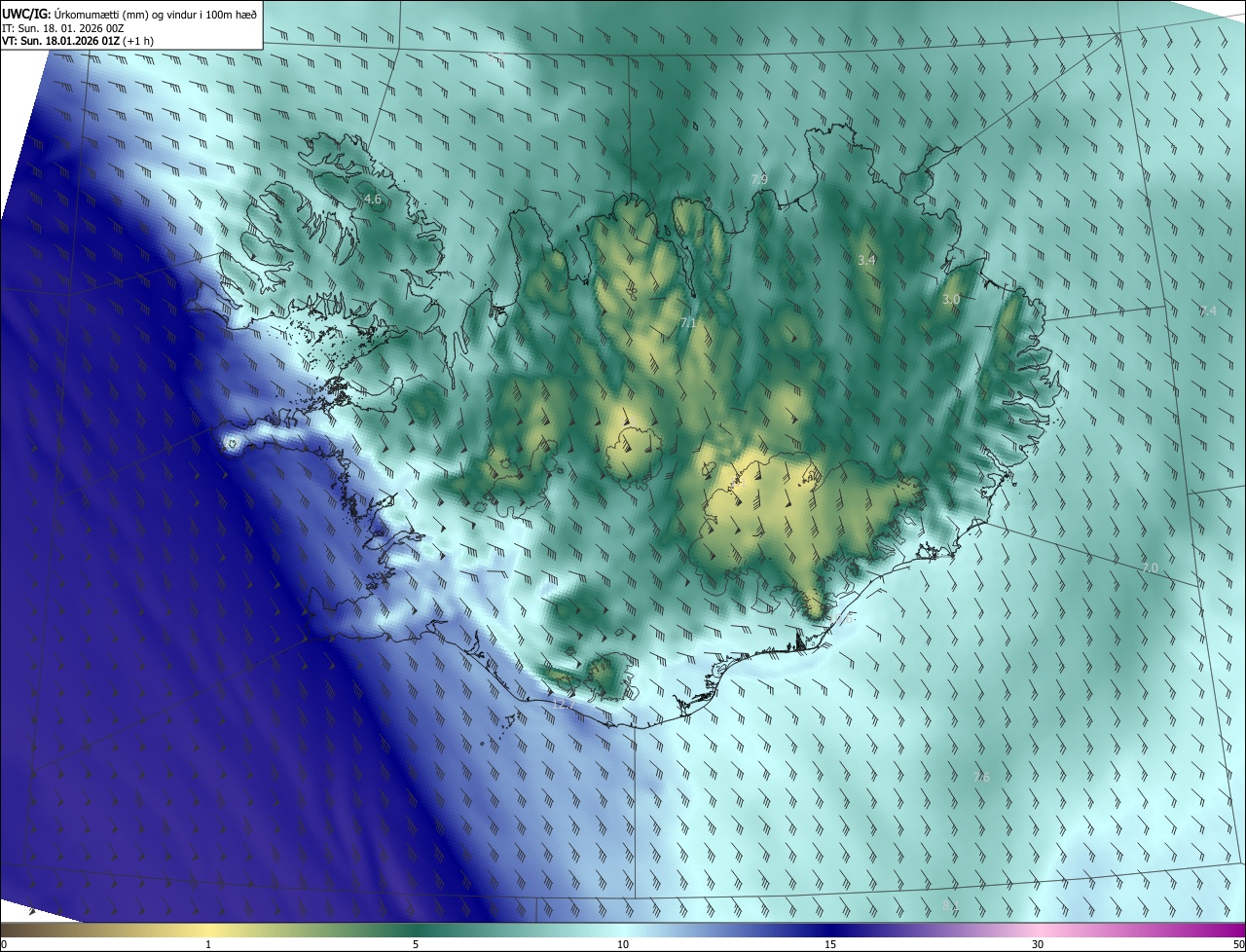1246x952 pixels.
Task: Click the "30" label on the color scale
Action: [1038, 944]
